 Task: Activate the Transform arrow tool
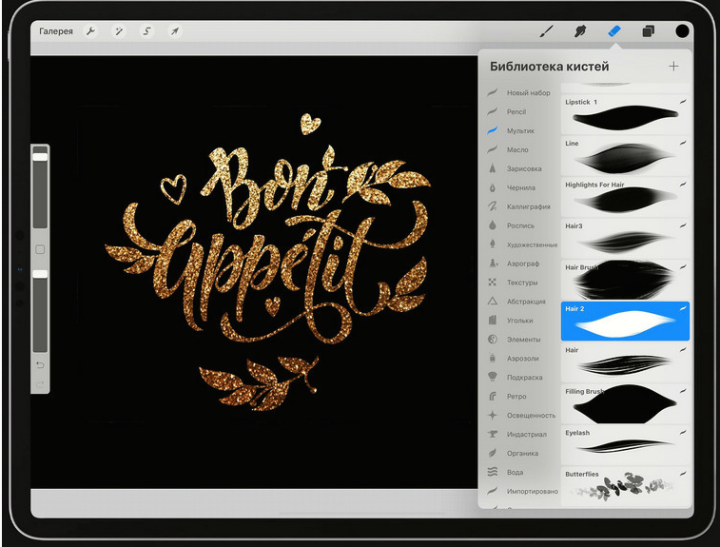175,31
